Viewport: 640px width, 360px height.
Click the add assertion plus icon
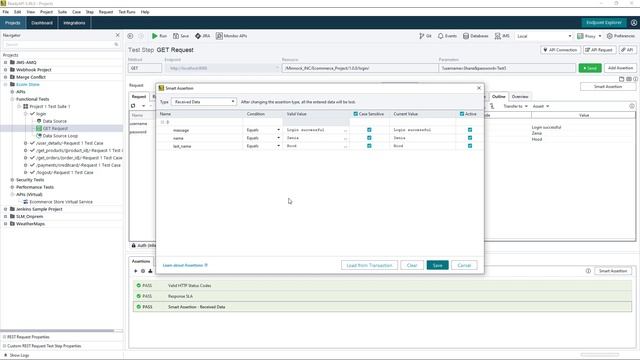pyautogui.click(x=136, y=271)
